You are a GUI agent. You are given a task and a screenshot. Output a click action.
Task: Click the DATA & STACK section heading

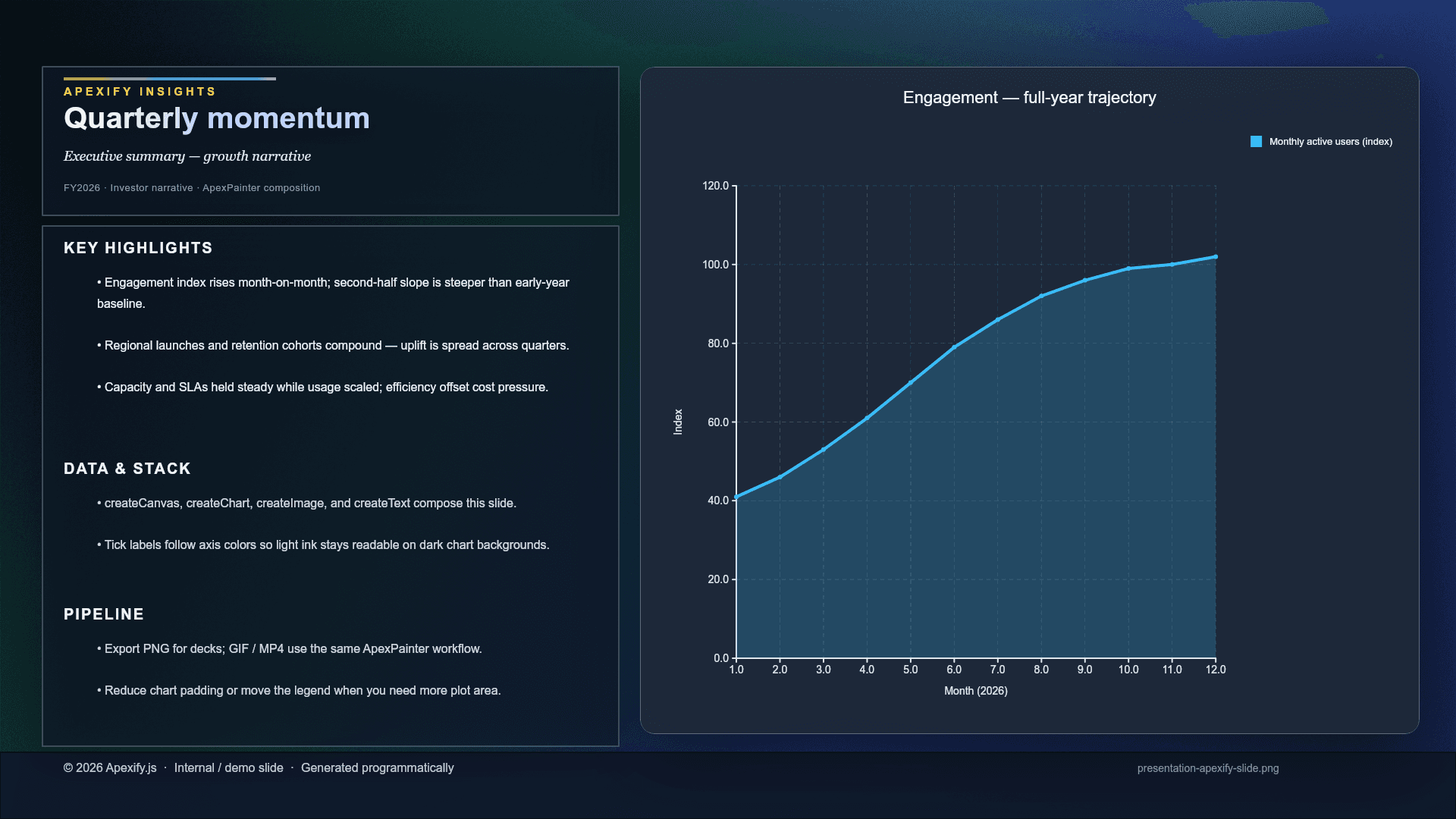tap(127, 469)
